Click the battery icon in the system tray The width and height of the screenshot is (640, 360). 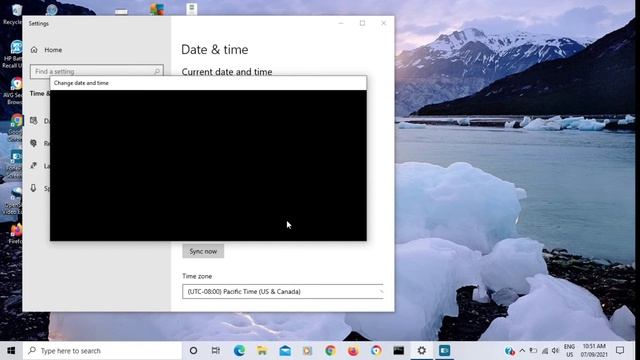click(533, 351)
